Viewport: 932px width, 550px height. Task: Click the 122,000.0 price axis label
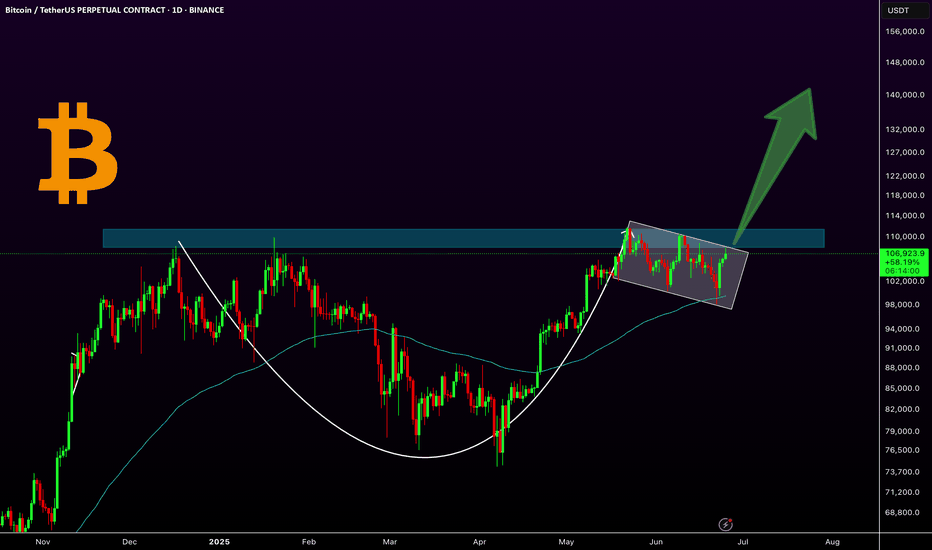(x=905, y=176)
